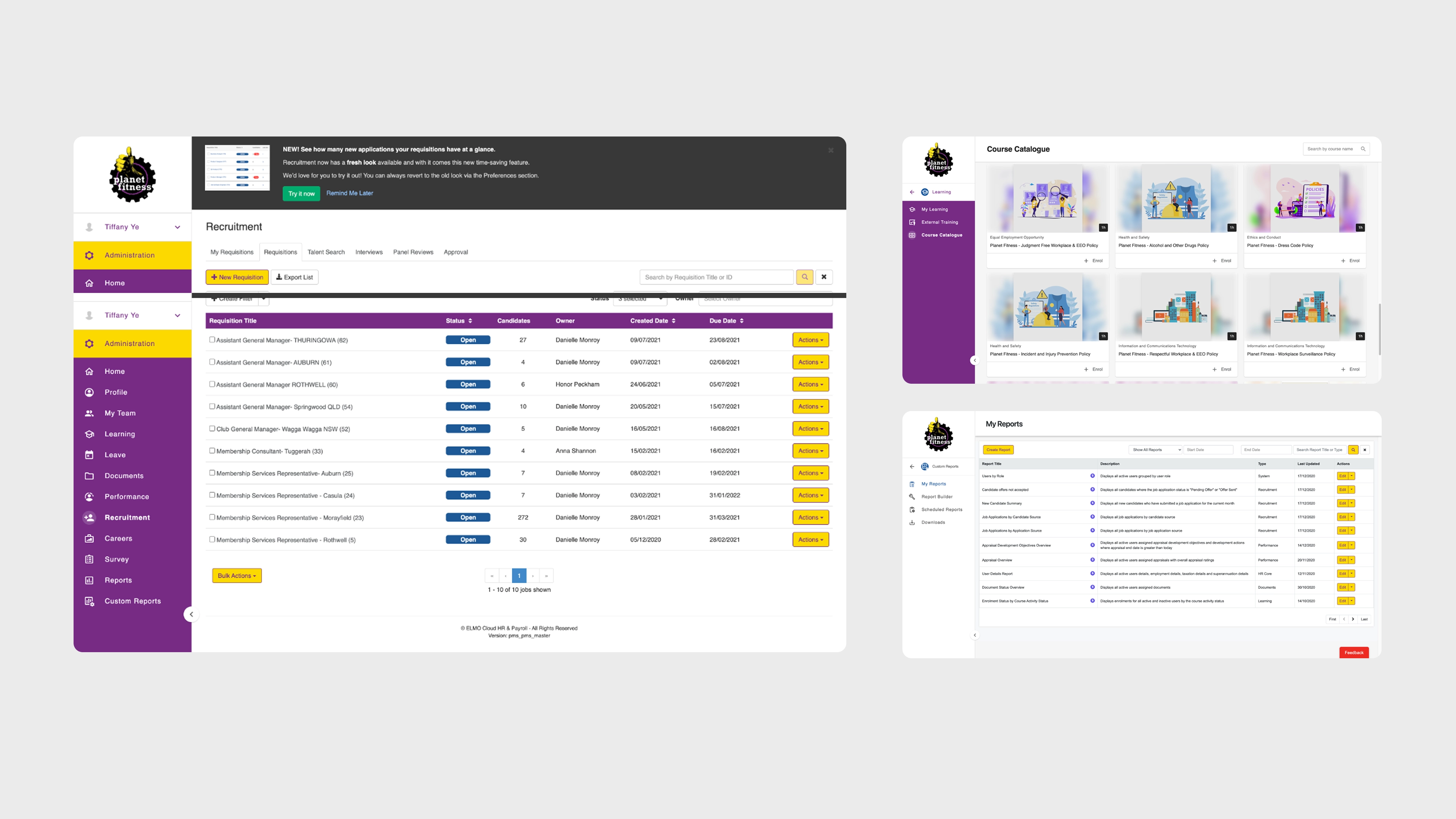Click yellow search button in My Reports toolbar
The height and width of the screenshot is (819, 1456).
[1353, 450]
